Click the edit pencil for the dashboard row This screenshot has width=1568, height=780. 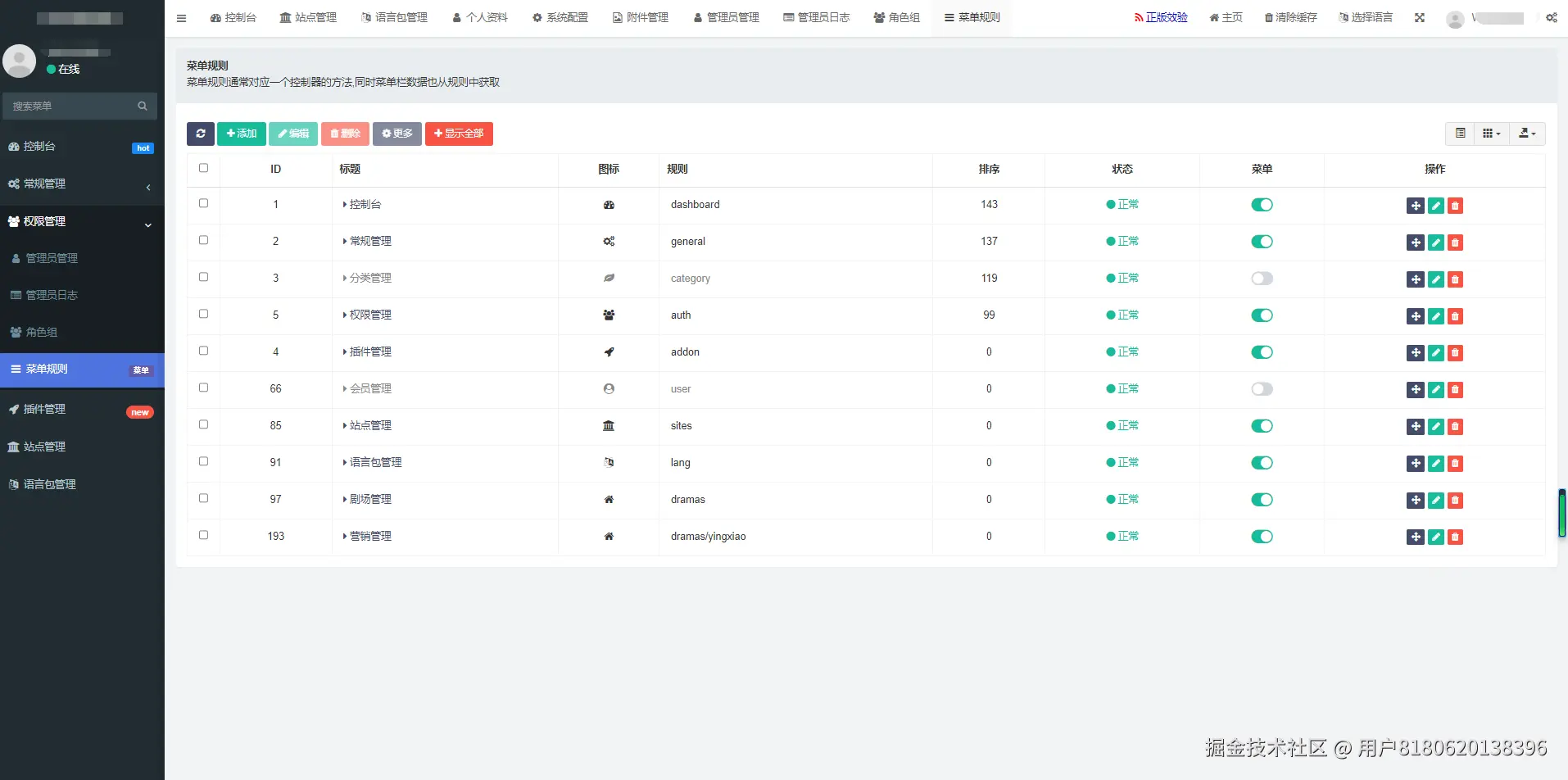pyautogui.click(x=1435, y=206)
